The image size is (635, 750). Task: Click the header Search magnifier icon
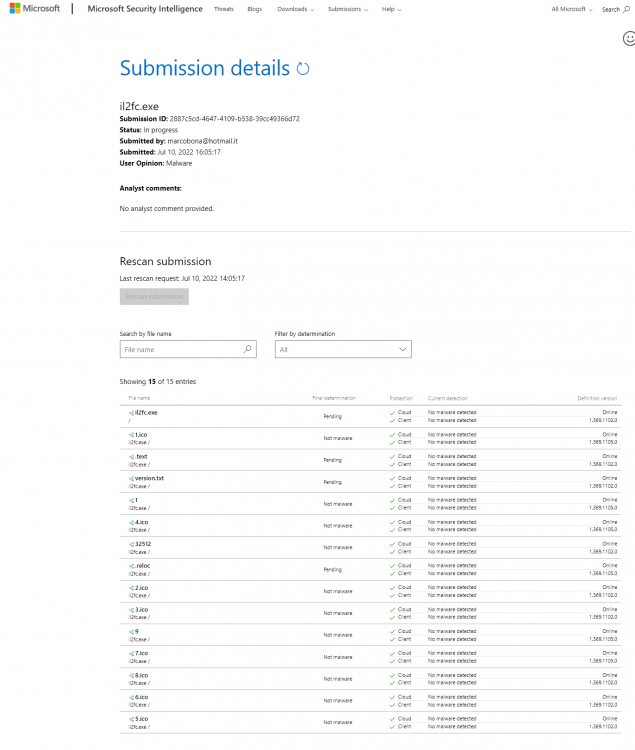point(626,9)
